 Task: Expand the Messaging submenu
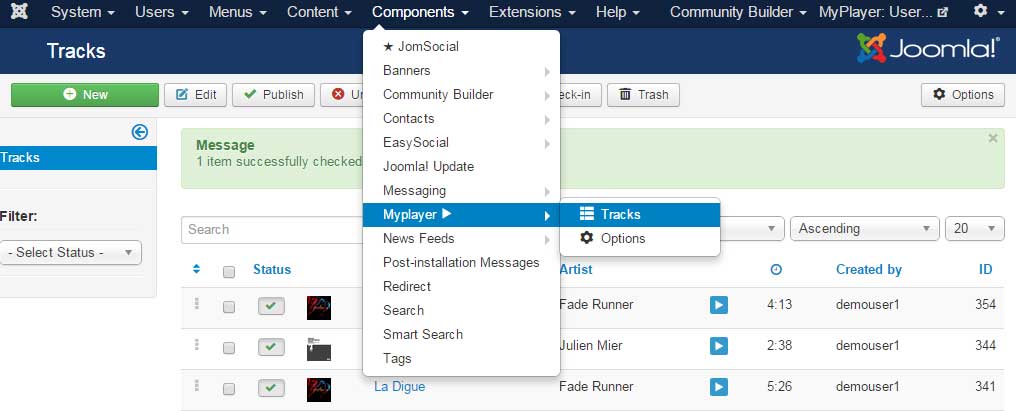coord(461,191)
